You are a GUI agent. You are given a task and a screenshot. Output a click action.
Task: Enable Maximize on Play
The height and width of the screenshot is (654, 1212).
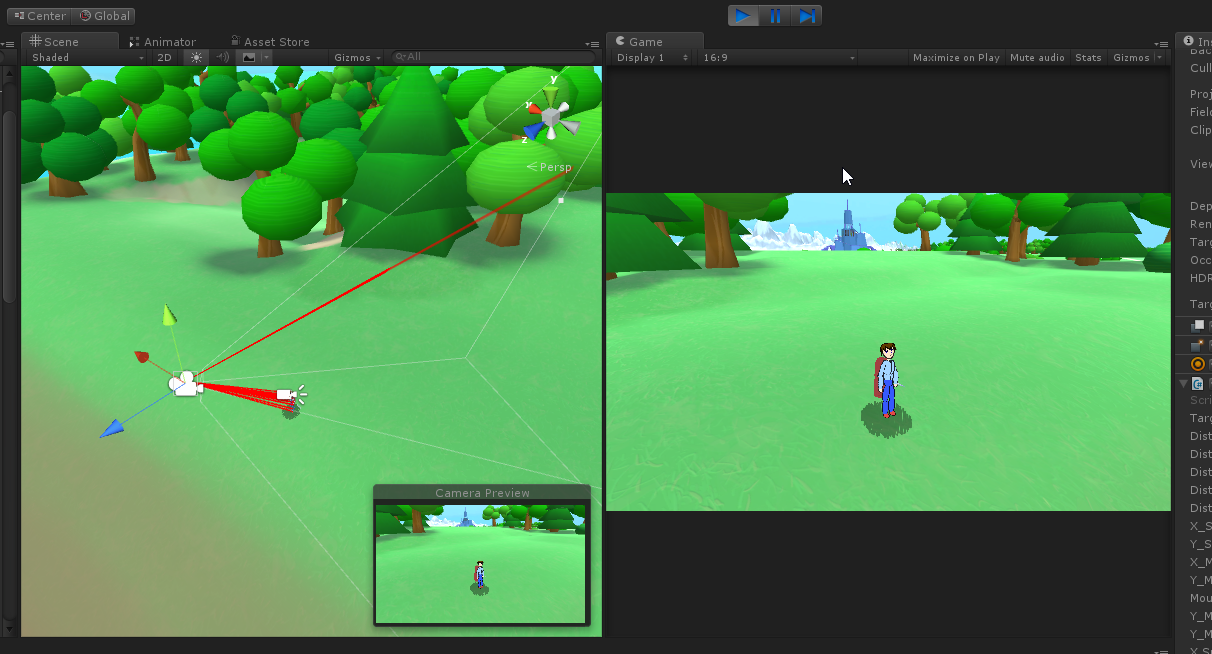[x=956, y=58]
